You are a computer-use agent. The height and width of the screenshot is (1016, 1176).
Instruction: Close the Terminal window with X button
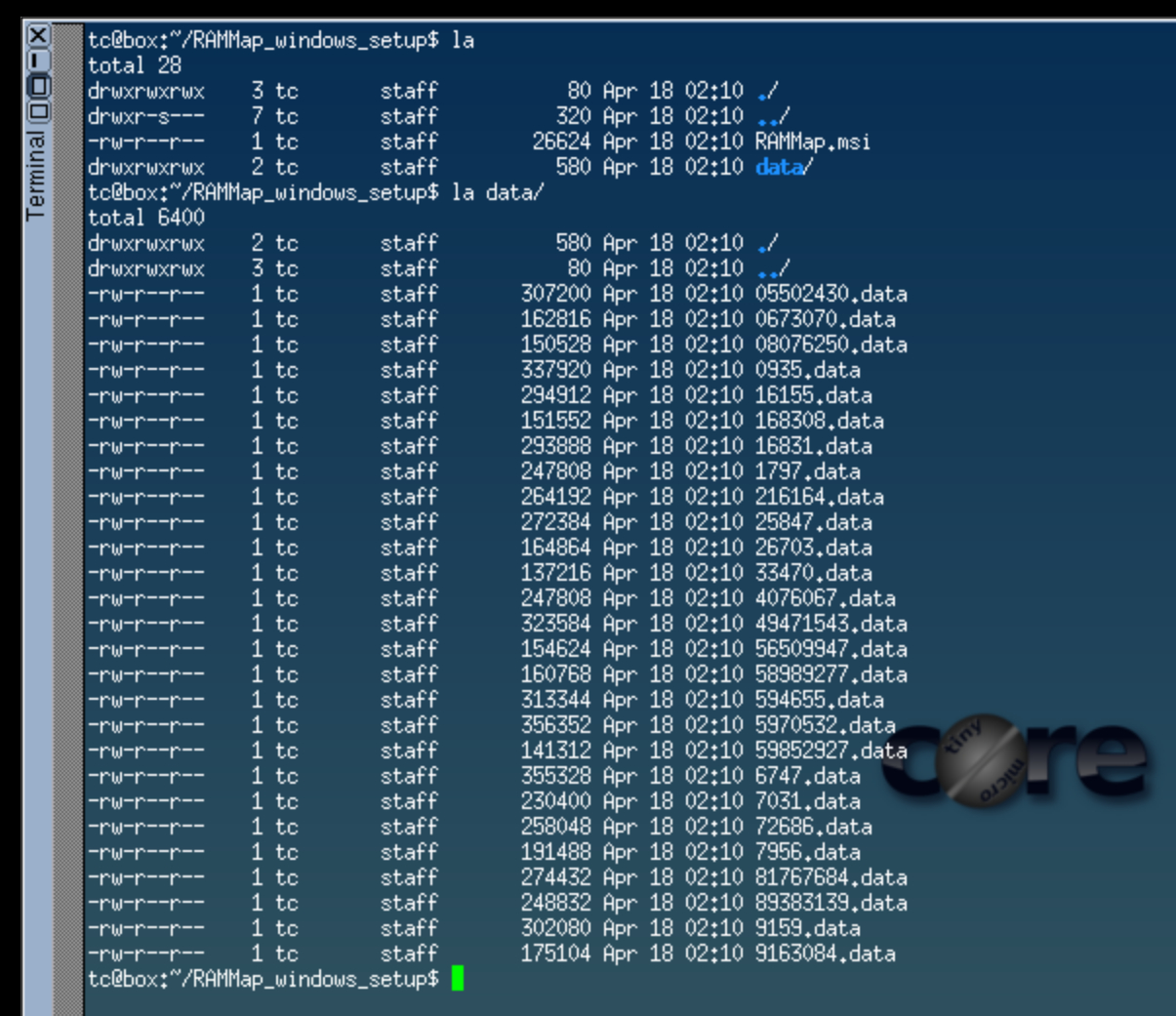click(38, 37)
